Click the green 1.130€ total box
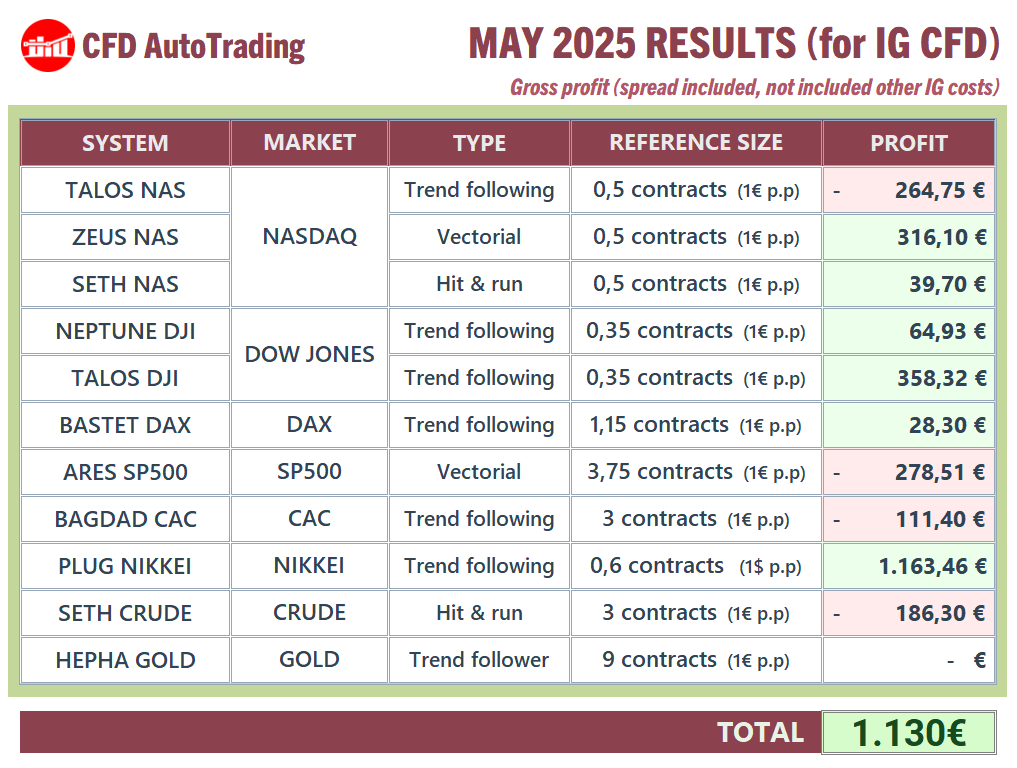This screenshot has width=1017, height=768. [908, 733]
